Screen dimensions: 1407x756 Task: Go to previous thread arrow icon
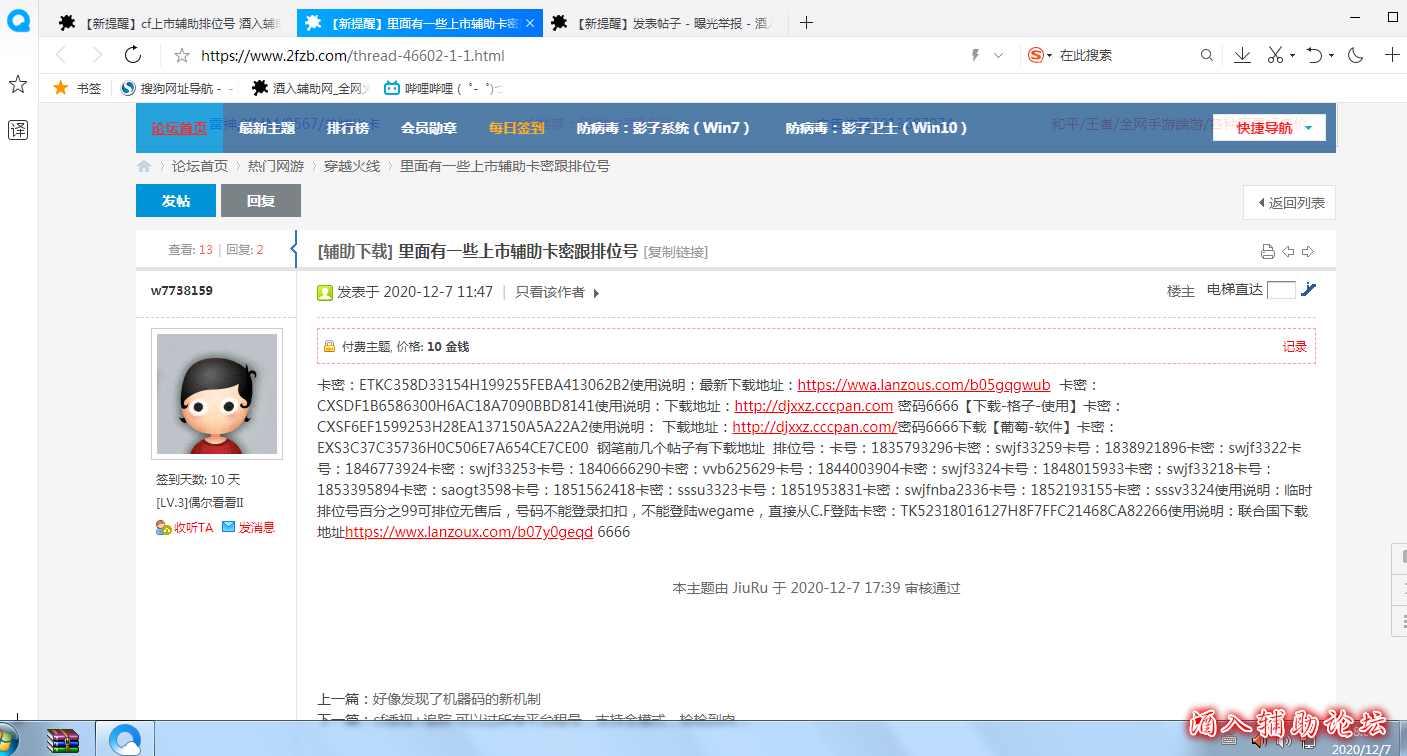point(1289,252)
